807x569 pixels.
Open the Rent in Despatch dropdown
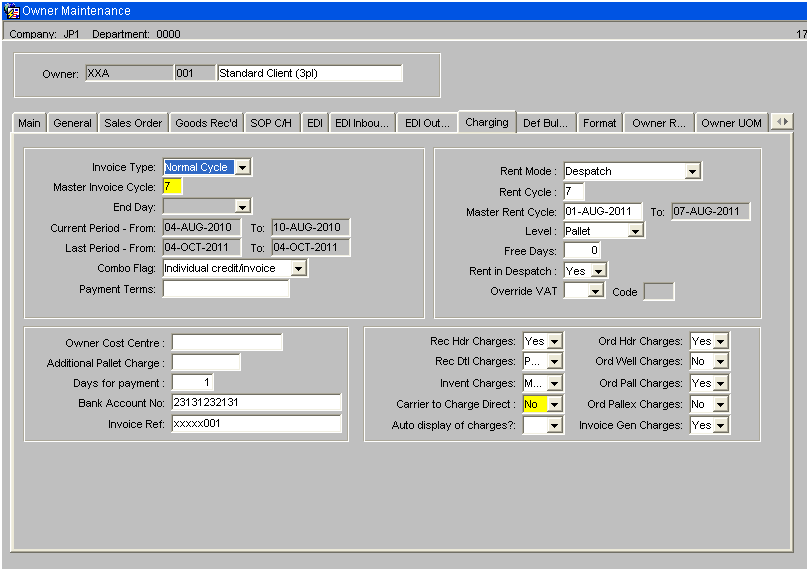click(x=599, y=271)
